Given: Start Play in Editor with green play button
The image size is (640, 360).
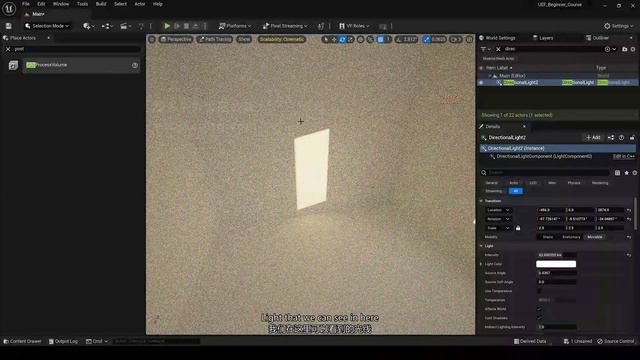Looking at the screenshot, I should pyautogui.click(x=167, y=26).
